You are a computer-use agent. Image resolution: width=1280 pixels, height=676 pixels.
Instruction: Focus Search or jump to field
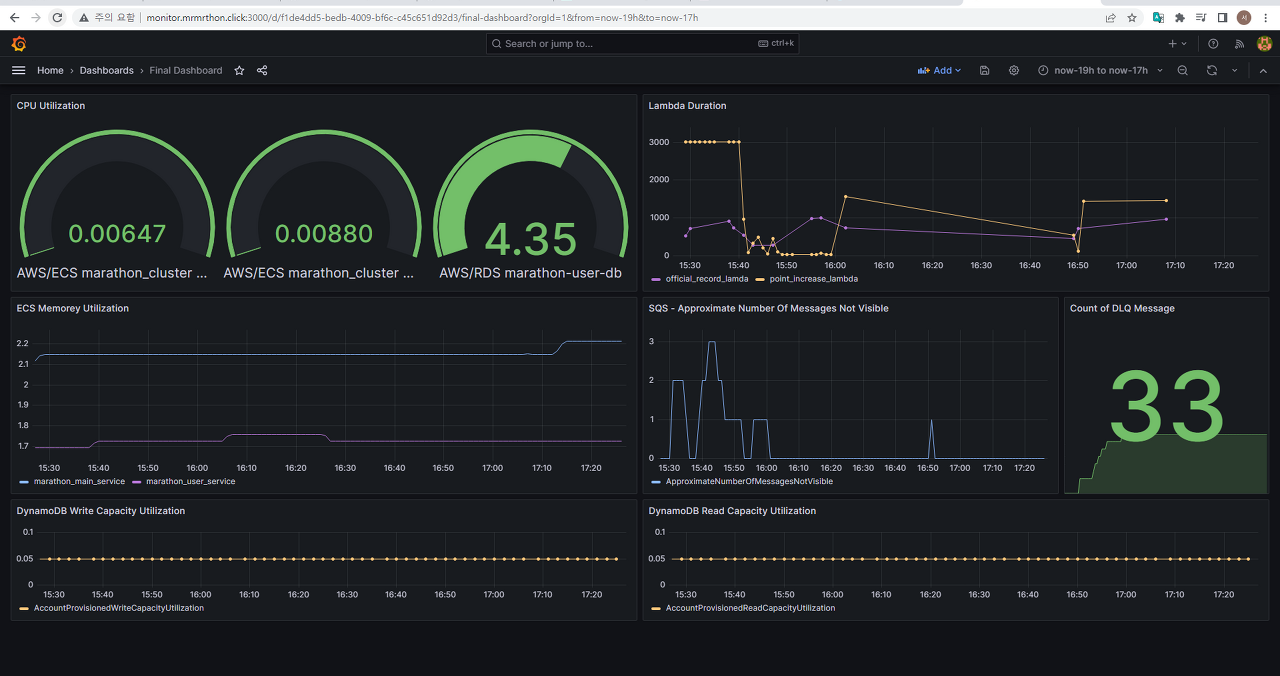click(643, 44)
